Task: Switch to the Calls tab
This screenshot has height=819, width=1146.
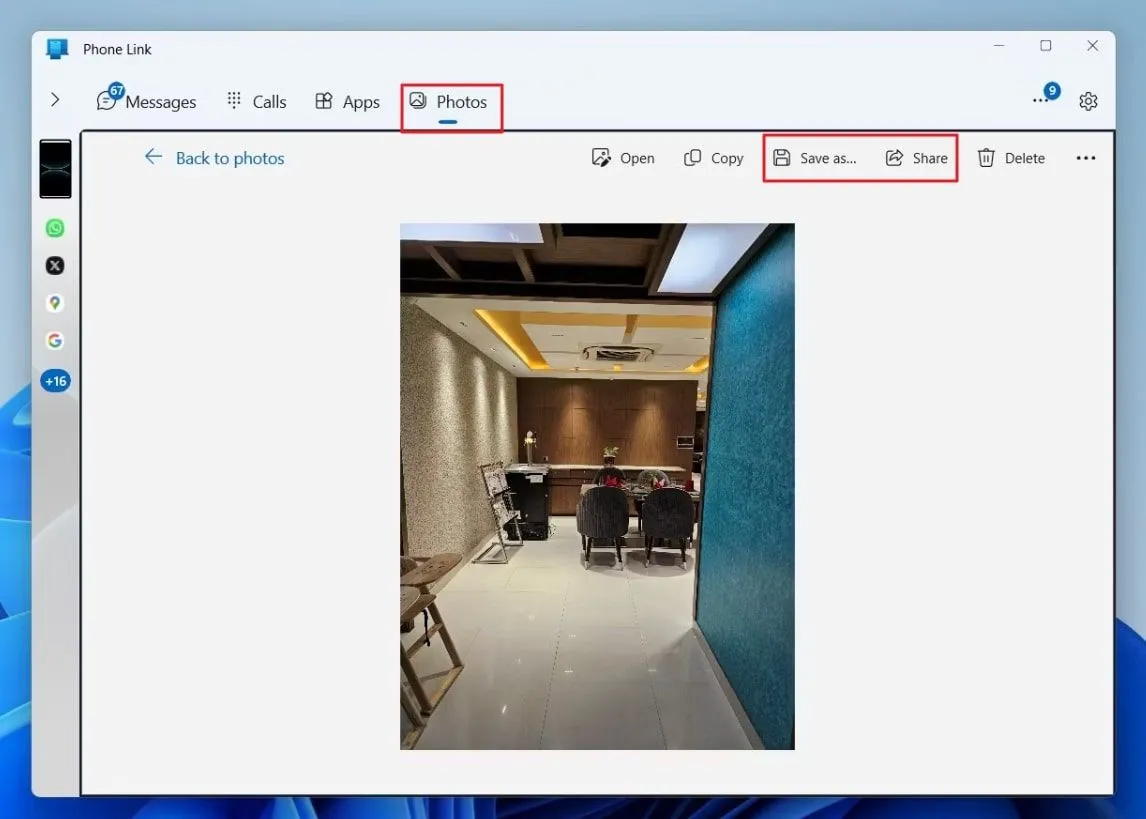Action: [257, 102]
